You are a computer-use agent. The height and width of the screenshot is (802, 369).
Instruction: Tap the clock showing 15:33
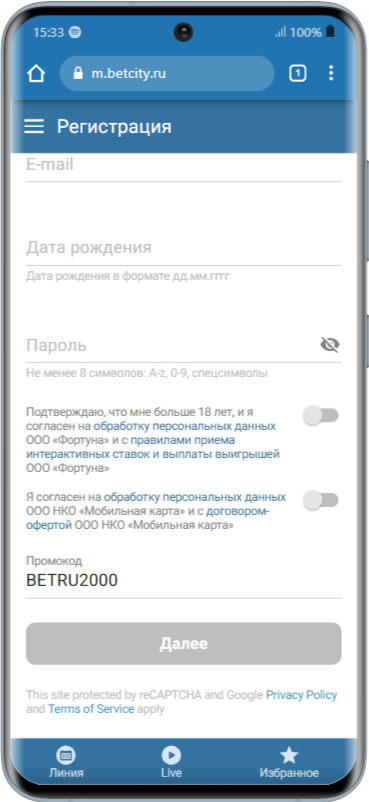[x=49, y=32]
